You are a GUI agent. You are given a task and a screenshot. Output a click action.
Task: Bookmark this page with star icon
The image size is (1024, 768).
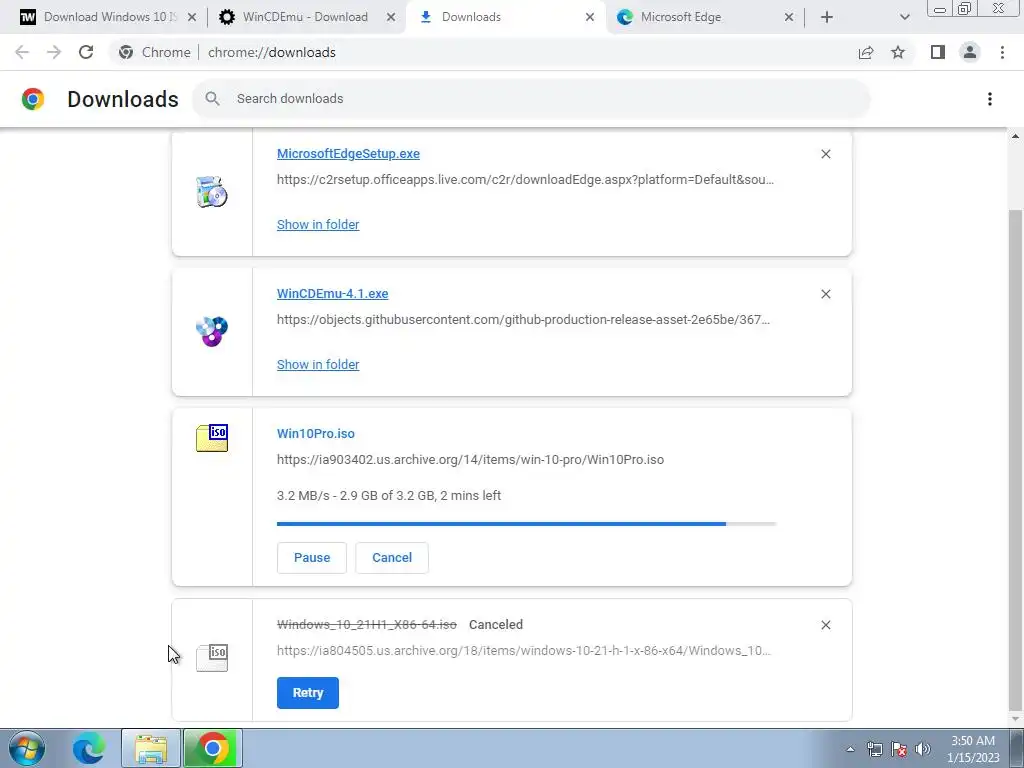(898, 52)
